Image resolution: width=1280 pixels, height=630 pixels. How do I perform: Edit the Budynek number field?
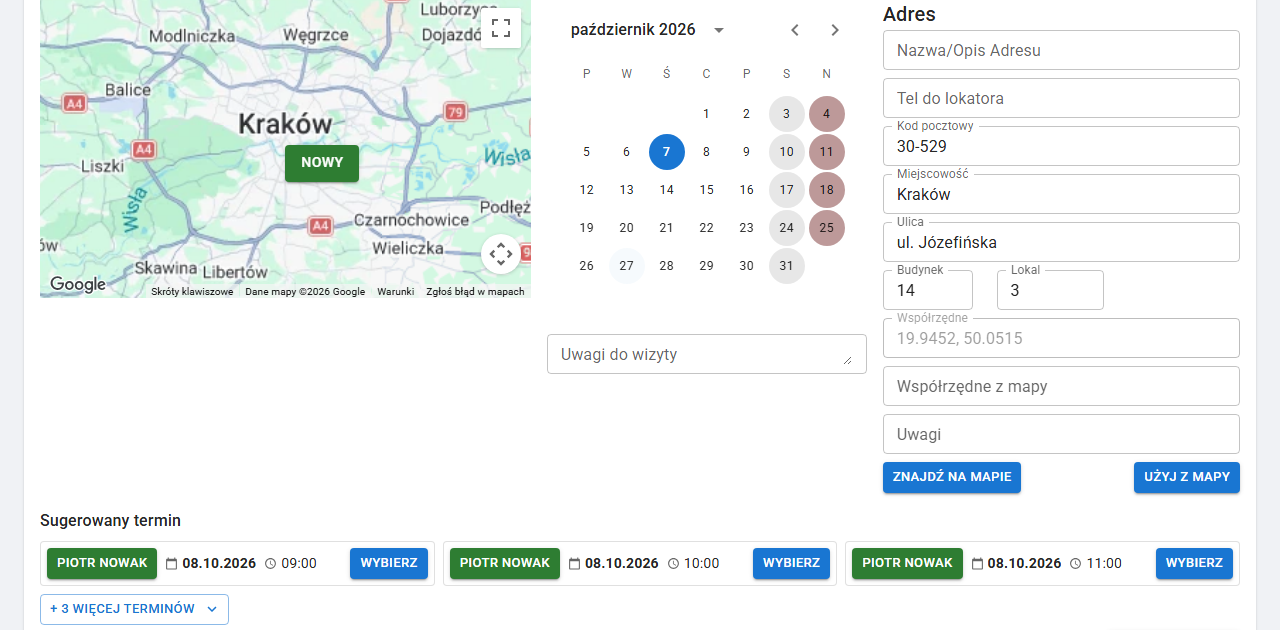pos(928,290)
